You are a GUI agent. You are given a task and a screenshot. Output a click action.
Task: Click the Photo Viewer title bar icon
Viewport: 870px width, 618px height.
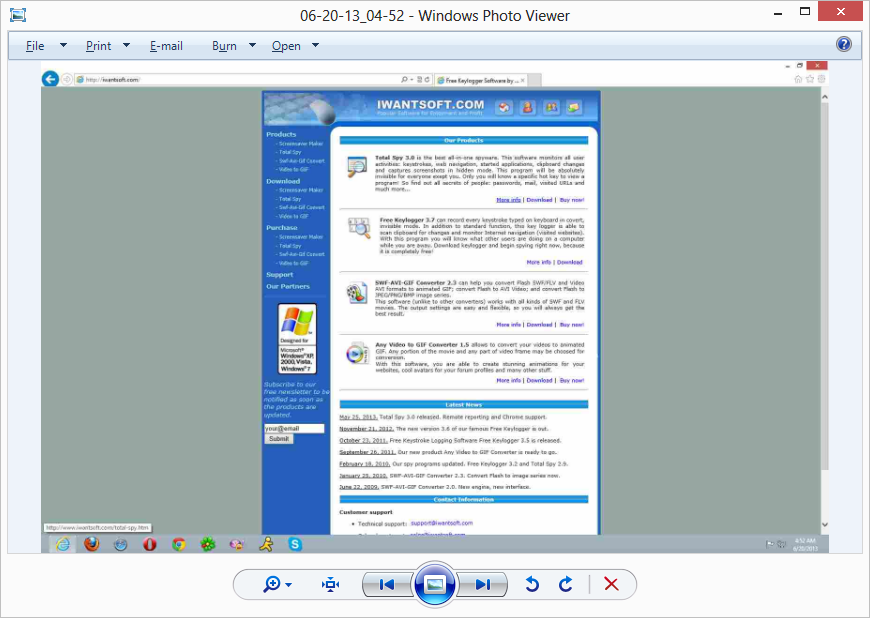pyautogui.click(x=17, y=15)
